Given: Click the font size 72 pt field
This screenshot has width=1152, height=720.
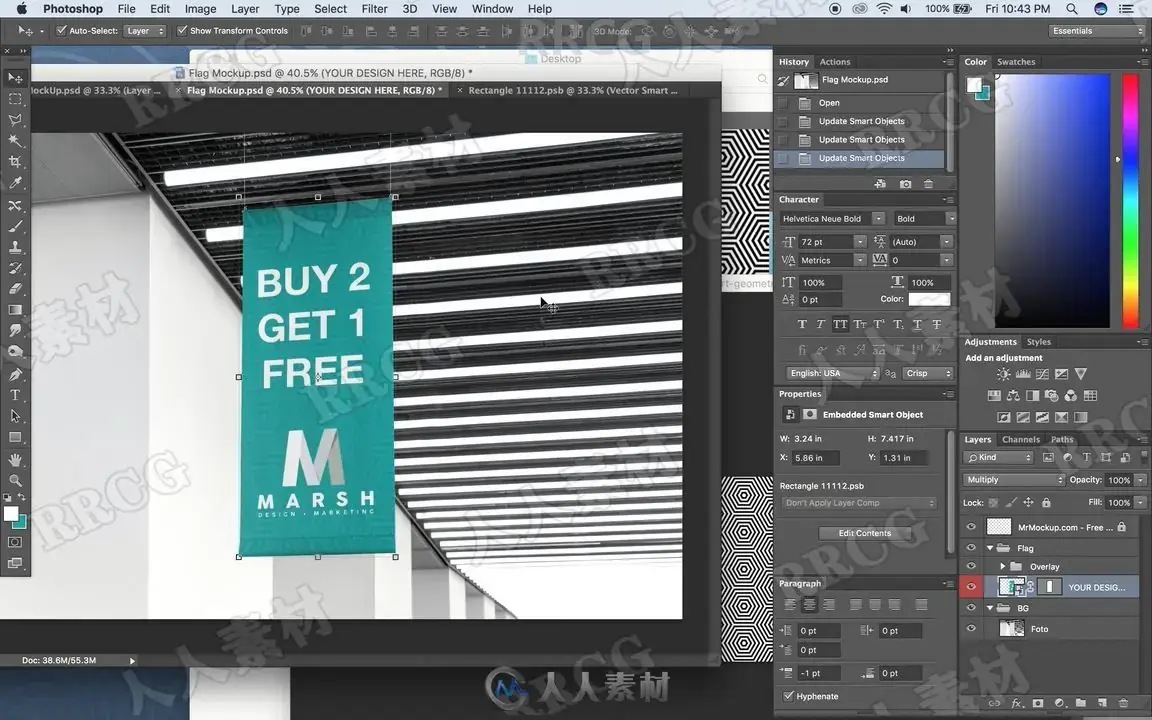Looking at the screenshot, I should [832, 242].
